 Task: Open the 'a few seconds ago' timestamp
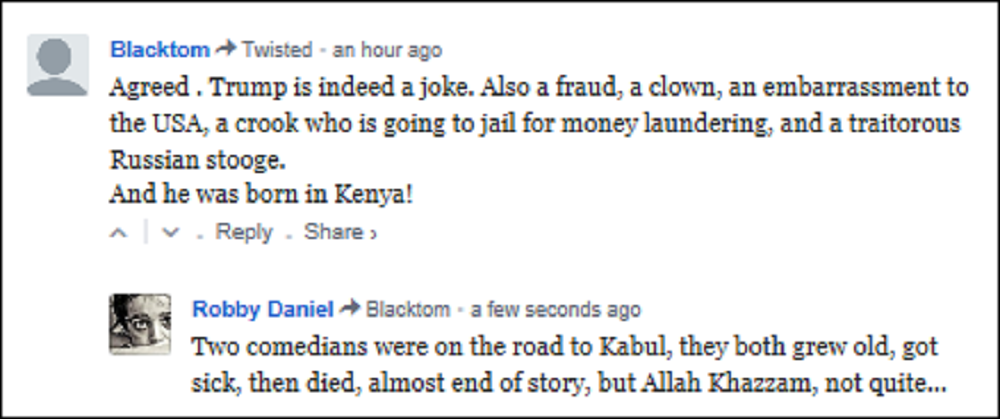tap(556, 309)
